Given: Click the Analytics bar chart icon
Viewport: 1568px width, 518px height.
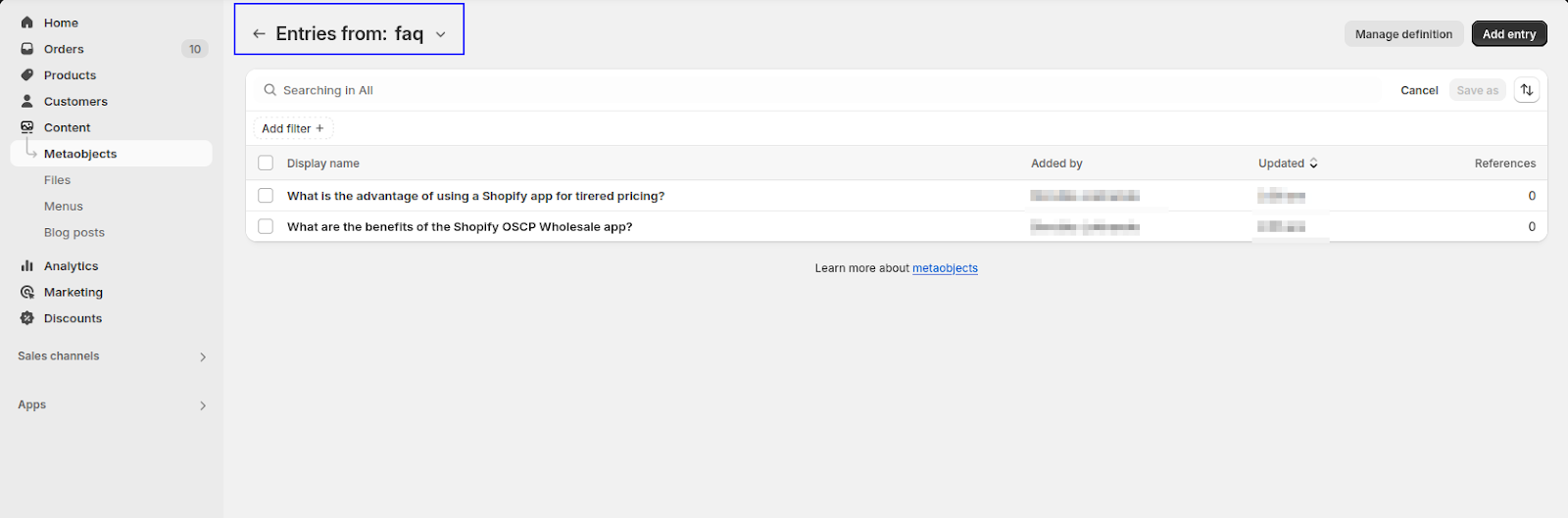Looking at the screenshot, I should tap(27, 265).
